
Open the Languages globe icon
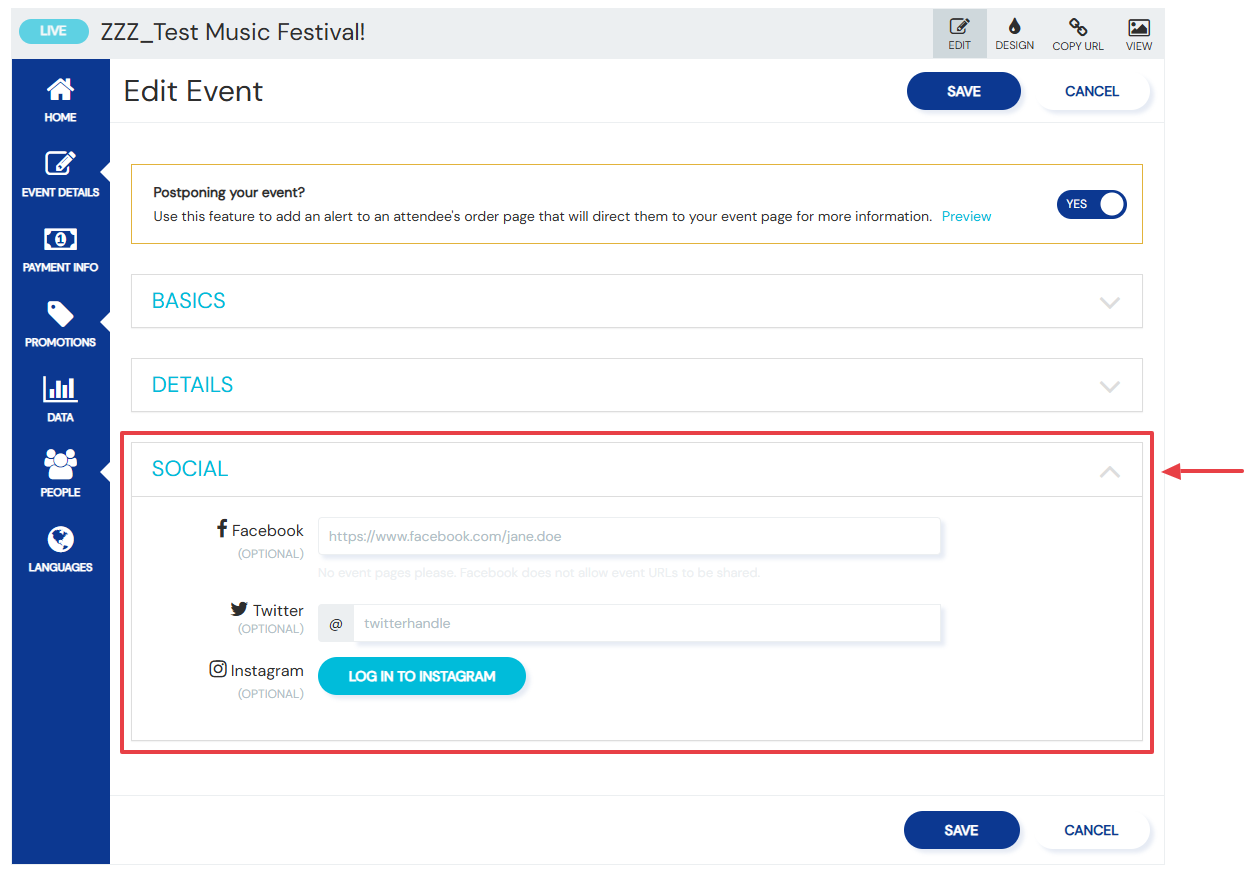(60, 539)
